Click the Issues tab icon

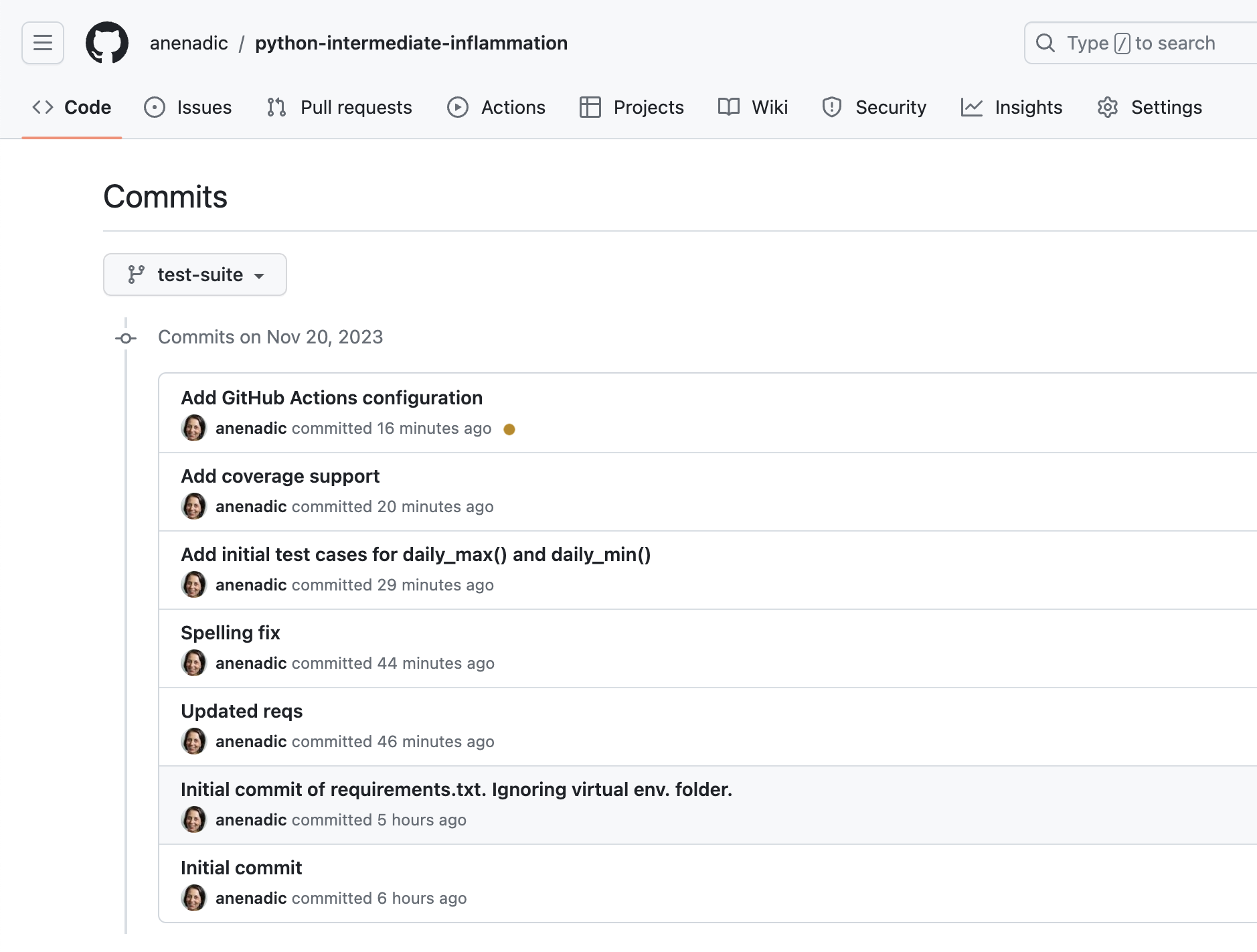pyautogui.click(x=155, y=107)
